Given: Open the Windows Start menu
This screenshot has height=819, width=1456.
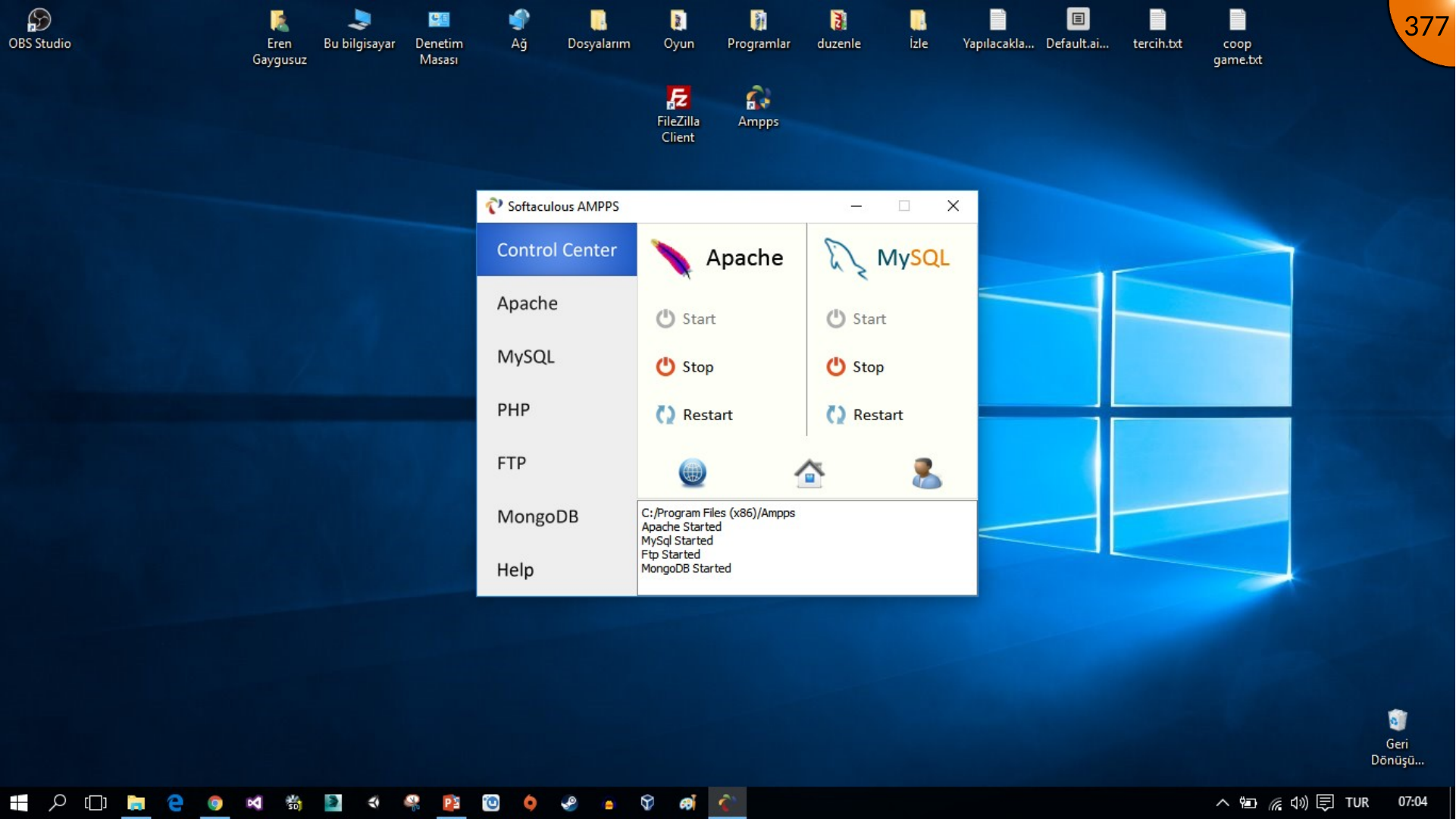Looking at the screenshot, I should click(18, 802).
